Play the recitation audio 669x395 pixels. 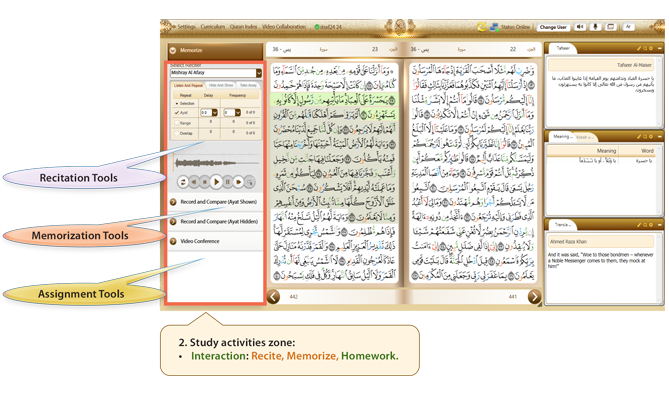pyautogui.click(x=216, y=182)
